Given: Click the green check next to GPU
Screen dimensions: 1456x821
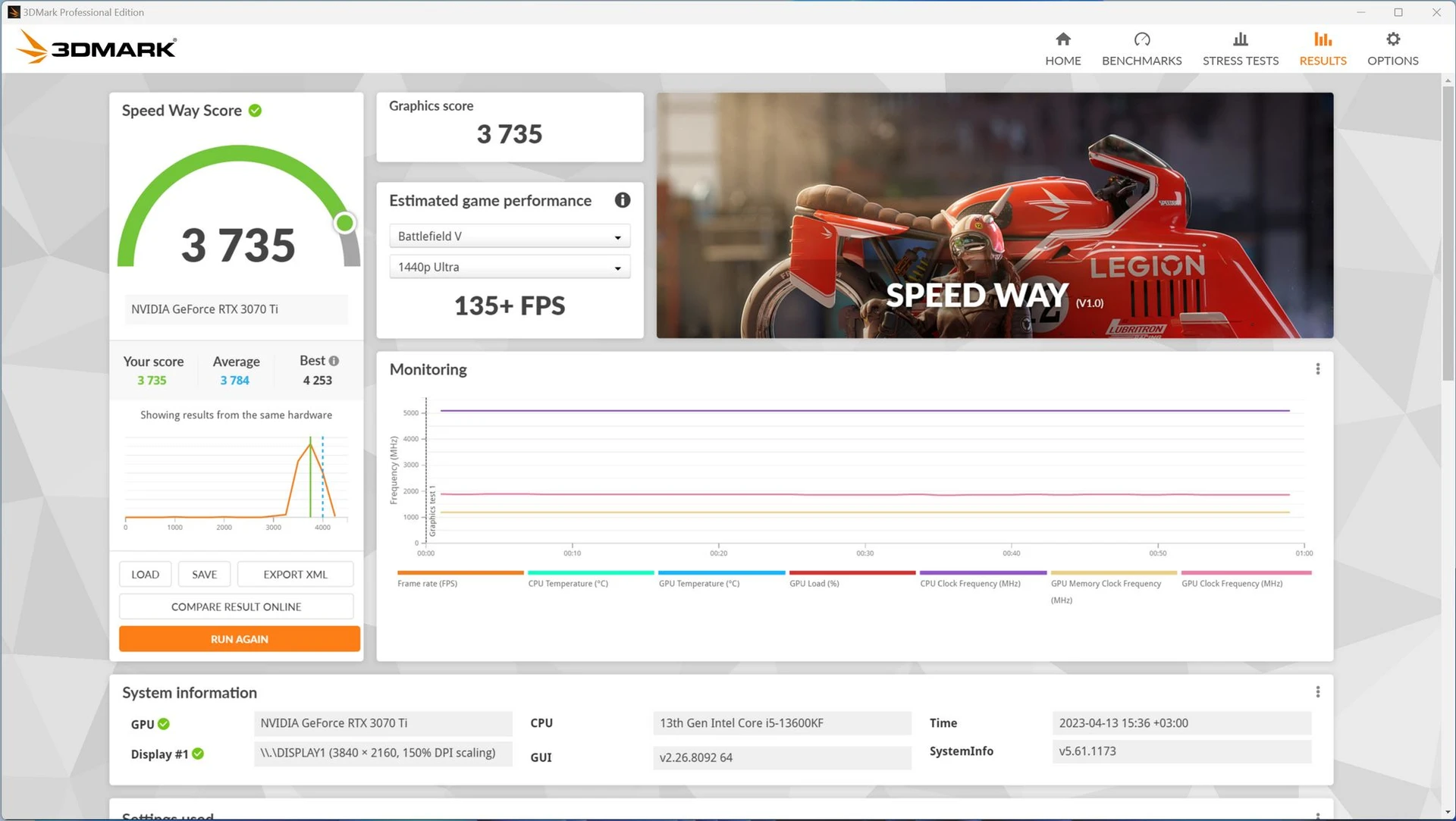Looking at the screenshot, I should click(164, 724).
